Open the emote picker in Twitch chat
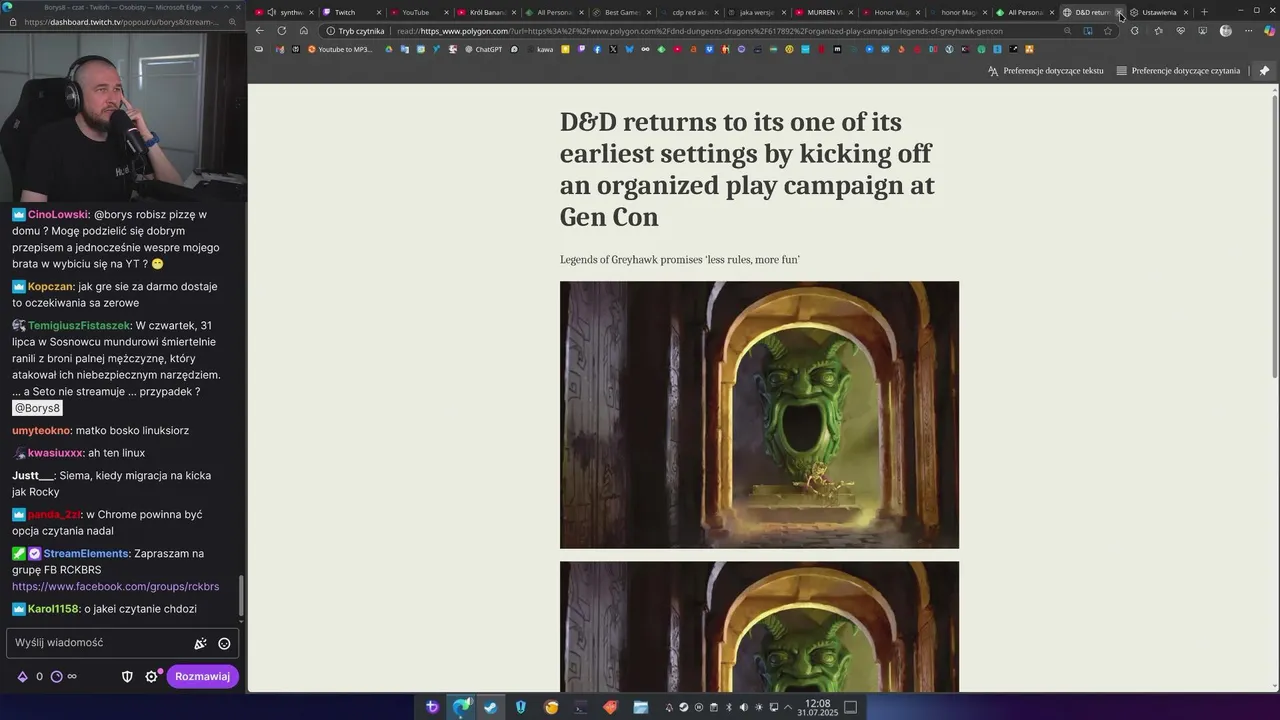Image resolution: width=1280 pixels, height=720 pixels. pyautogui.click(x=224, y=644)
